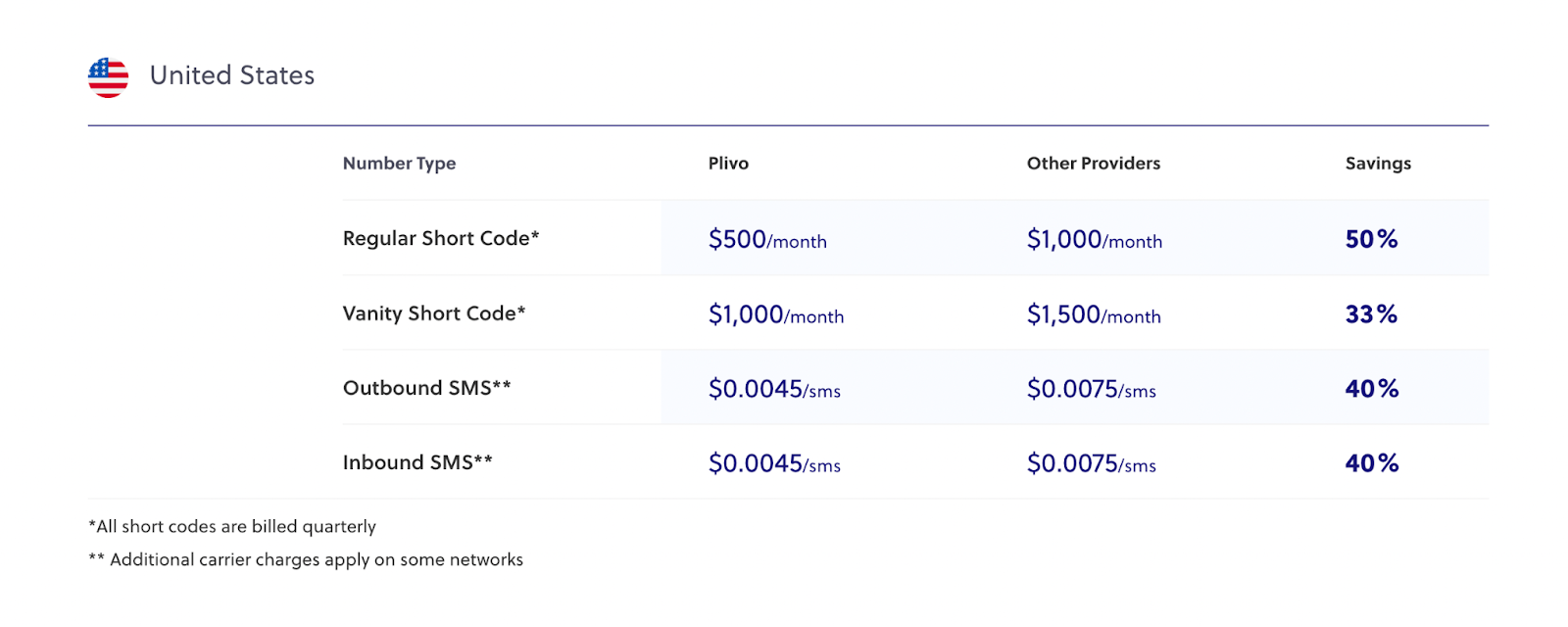Screen dimensions: 1568x627
Task: Select the Outbound SMS row label
Action: [426, 388]
